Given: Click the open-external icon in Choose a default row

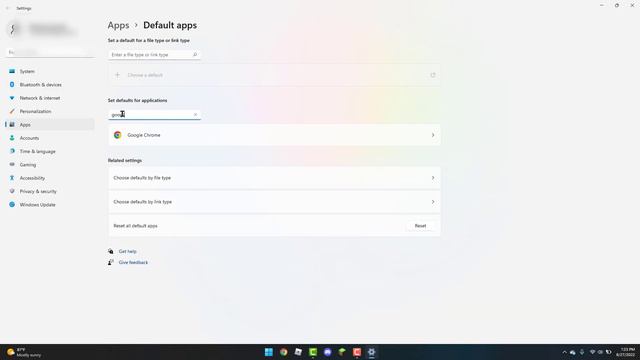Looking at the screenshot, I should (433, 75).
